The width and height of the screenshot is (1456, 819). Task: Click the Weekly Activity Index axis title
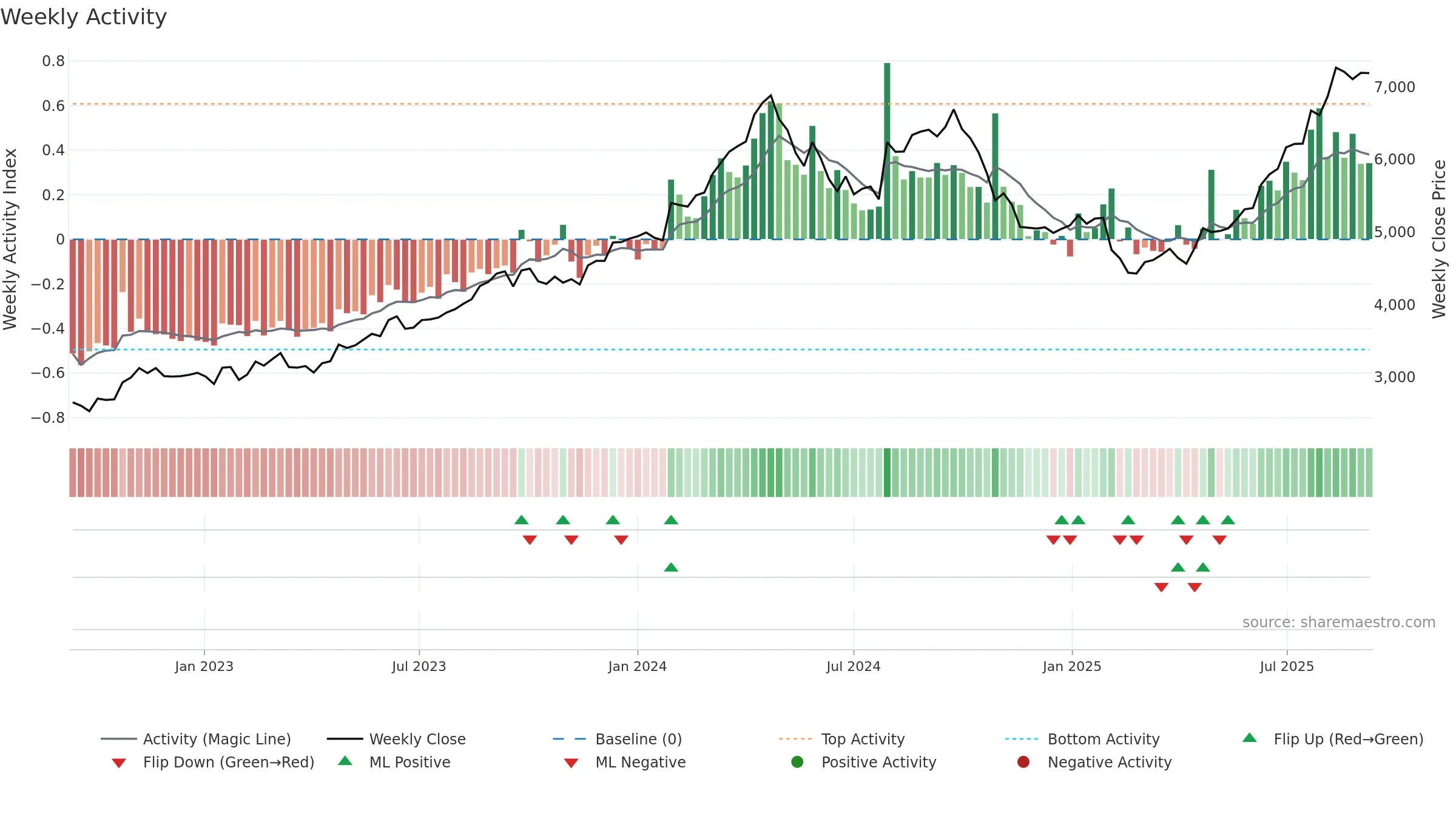click(10, 239)
